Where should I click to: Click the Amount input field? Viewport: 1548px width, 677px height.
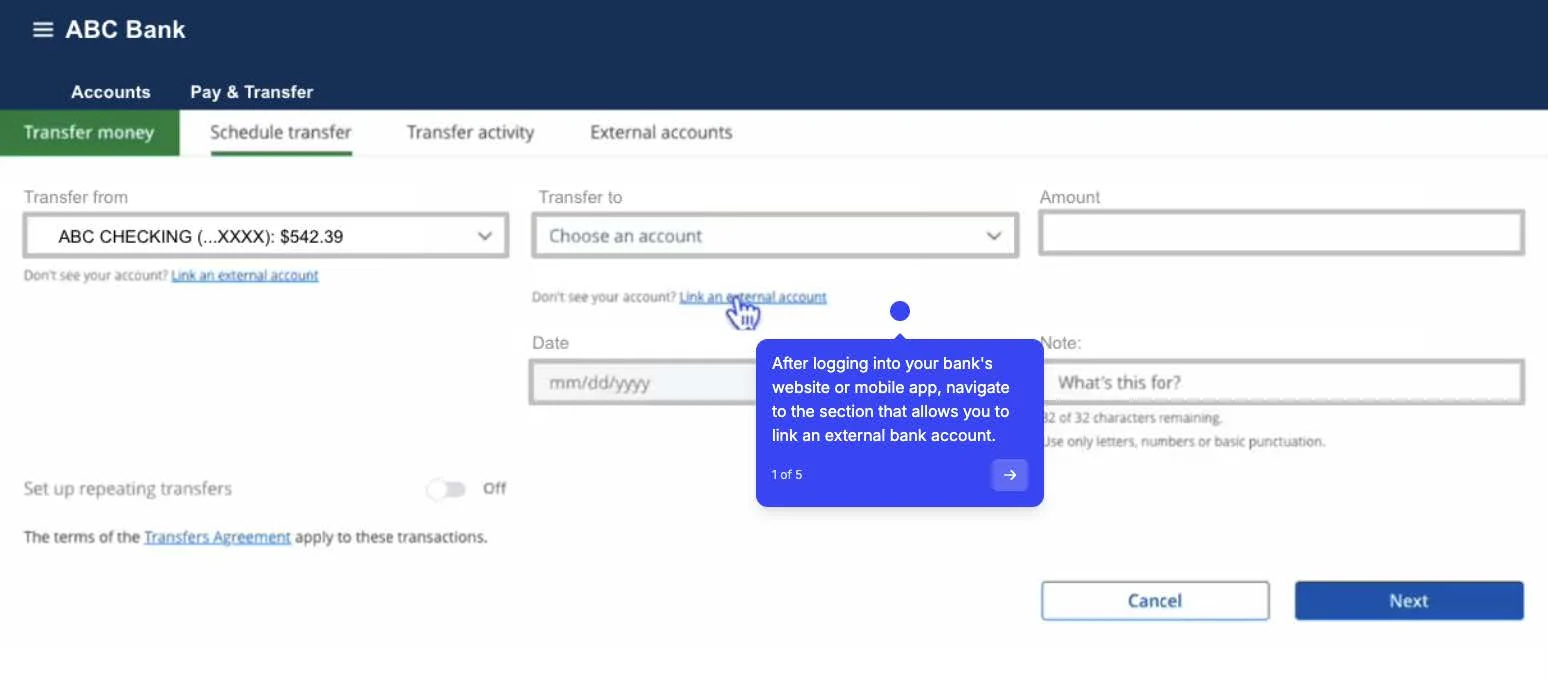(1282, 233)
